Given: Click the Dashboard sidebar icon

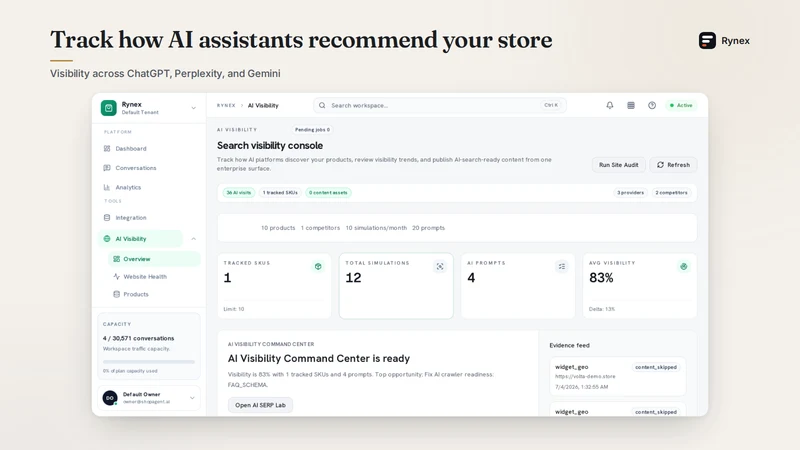Looking at the screenshot, I should (x=107, y=148).
